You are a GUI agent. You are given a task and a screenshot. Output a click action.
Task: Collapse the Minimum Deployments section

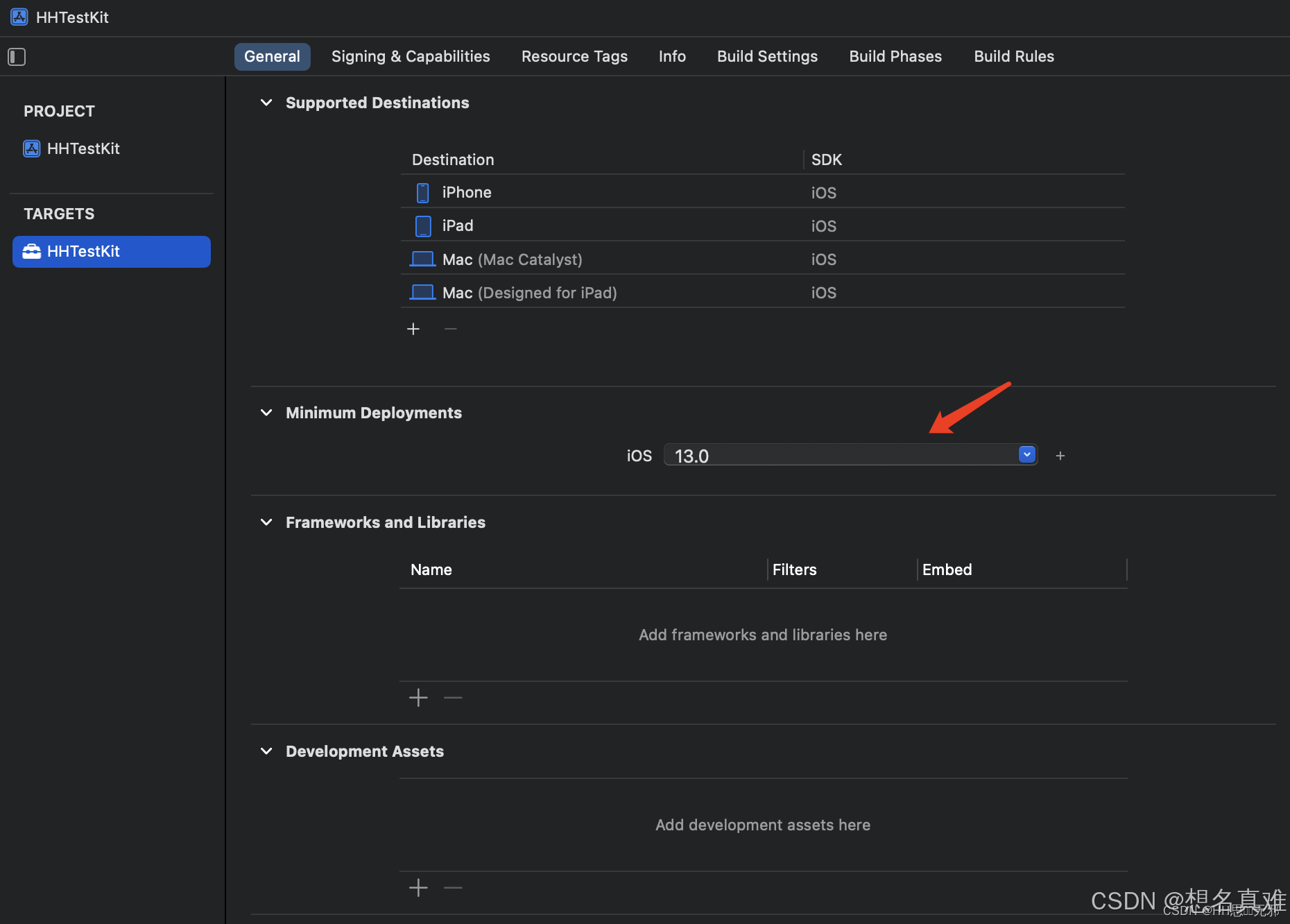tap(266, 412)
